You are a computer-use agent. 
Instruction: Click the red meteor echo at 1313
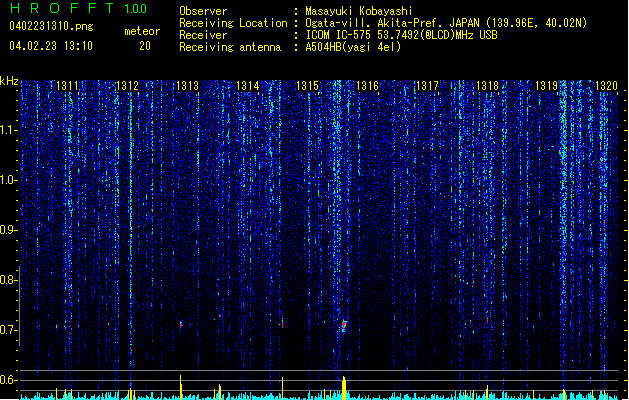click(181, 324)
